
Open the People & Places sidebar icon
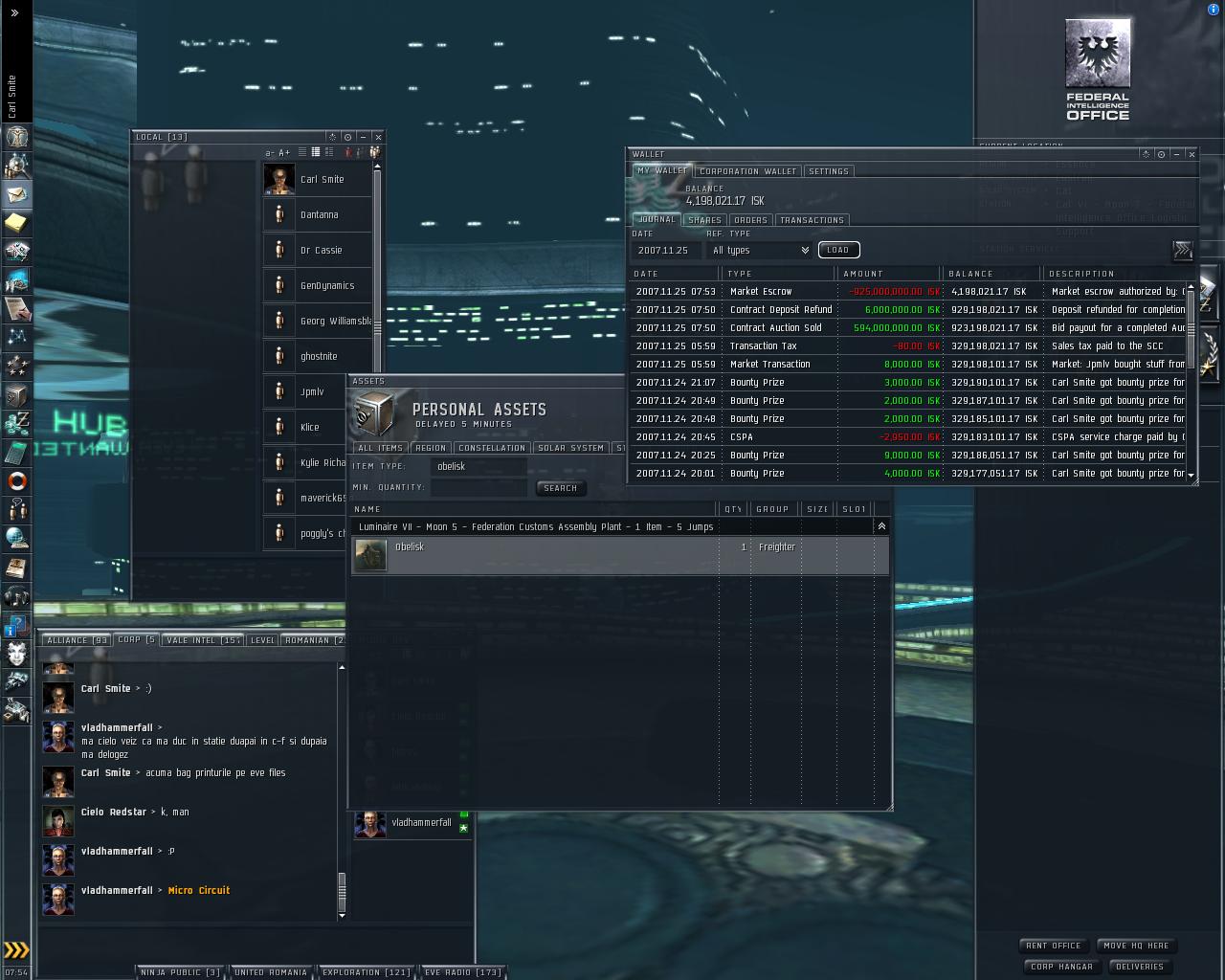coord(16,166)
